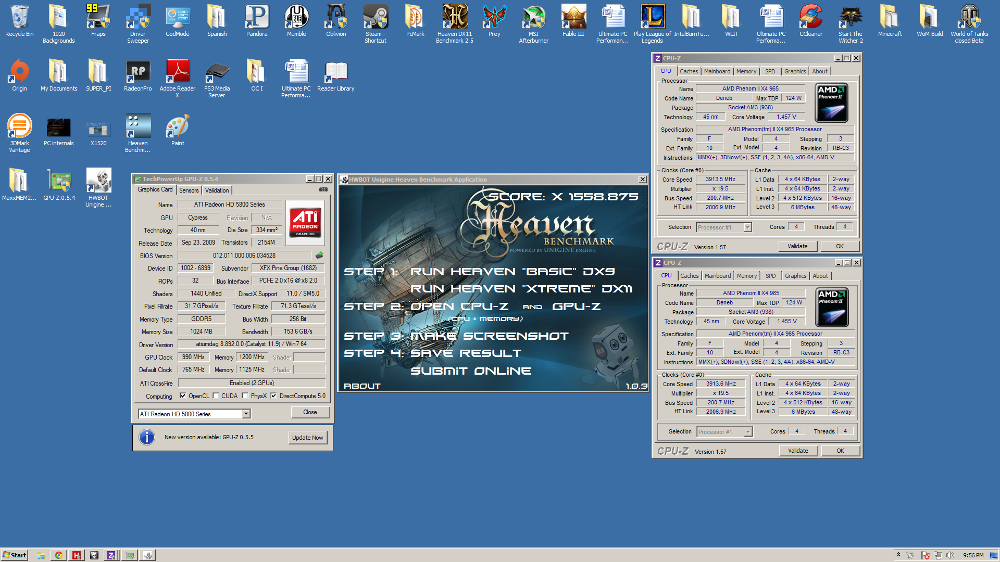Click OK in the lower CPU-Z window

click(840, 451)
